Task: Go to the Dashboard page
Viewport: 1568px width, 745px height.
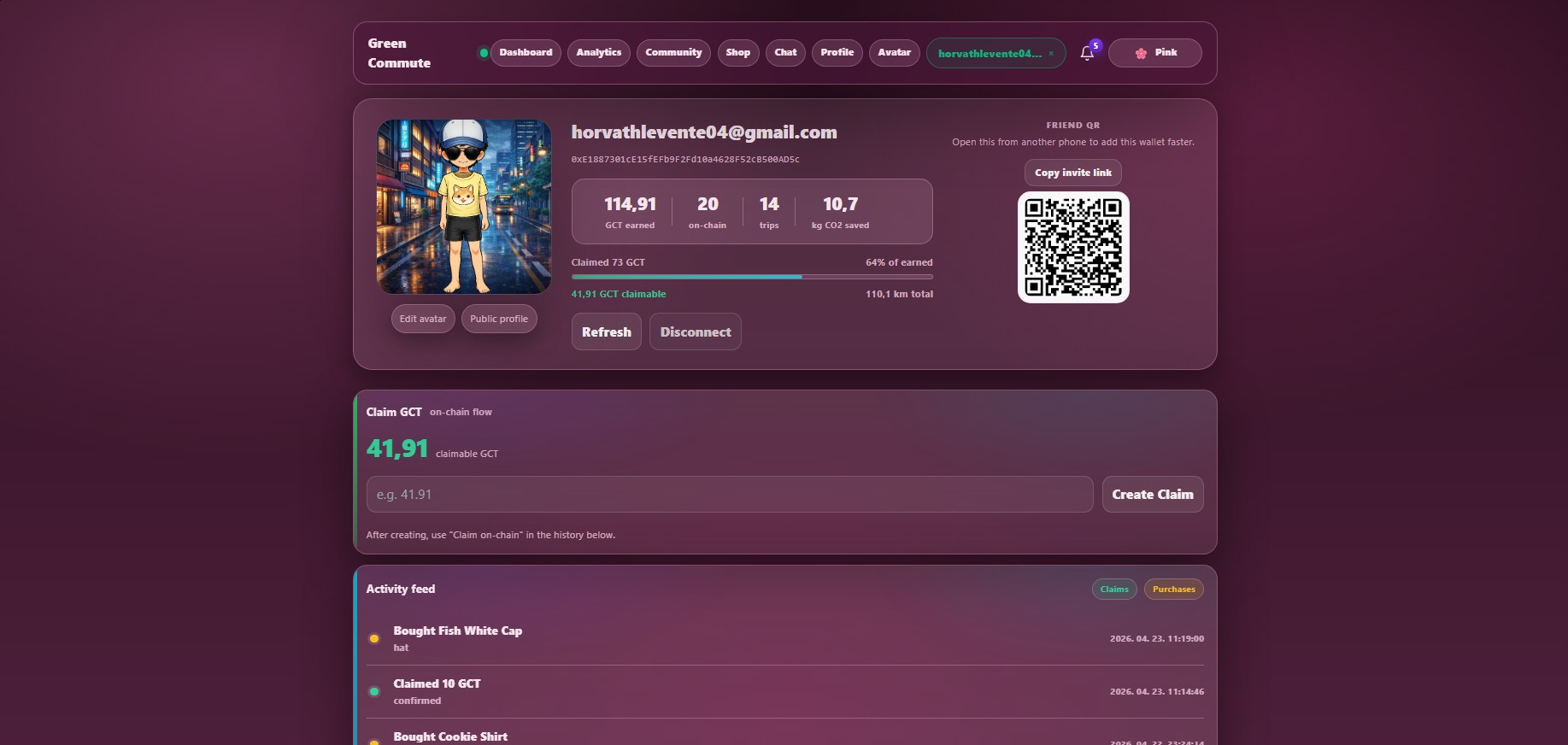Action: click(526, 53)
